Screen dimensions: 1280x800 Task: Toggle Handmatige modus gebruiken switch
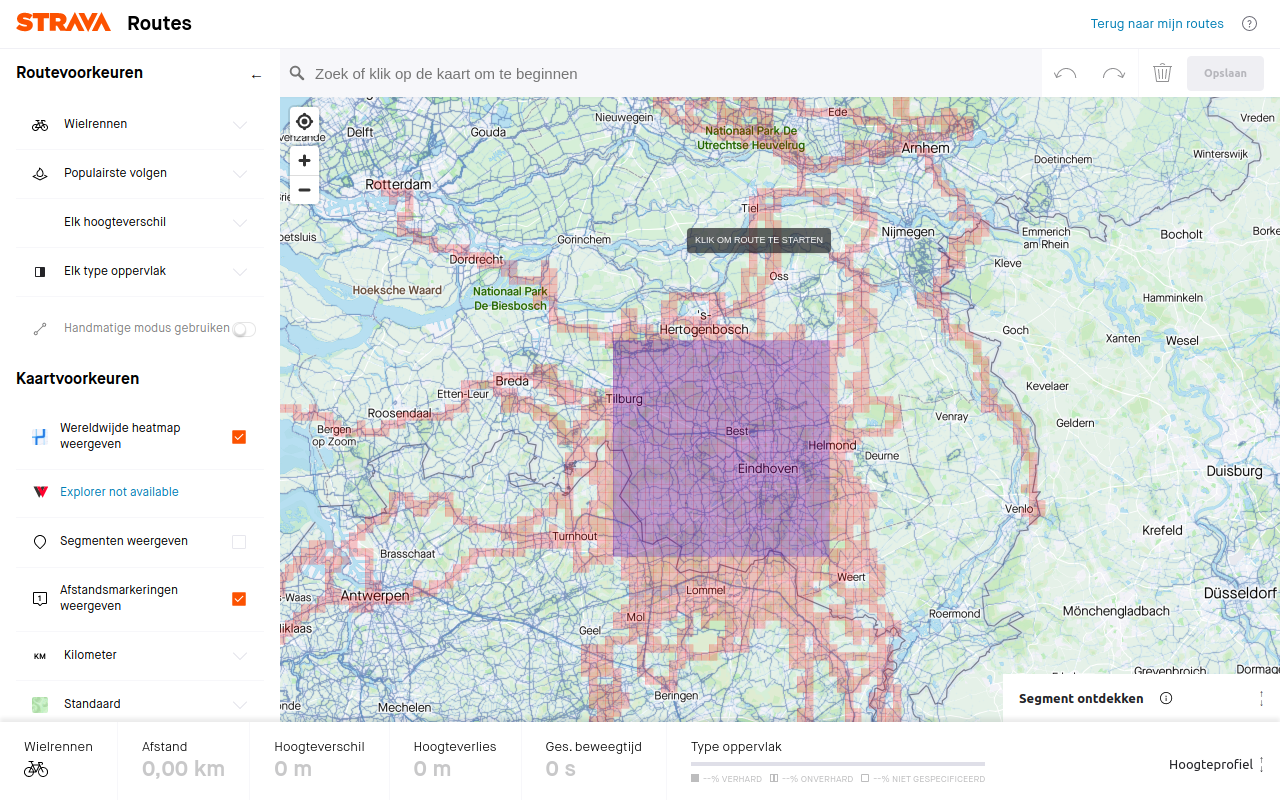244,329
